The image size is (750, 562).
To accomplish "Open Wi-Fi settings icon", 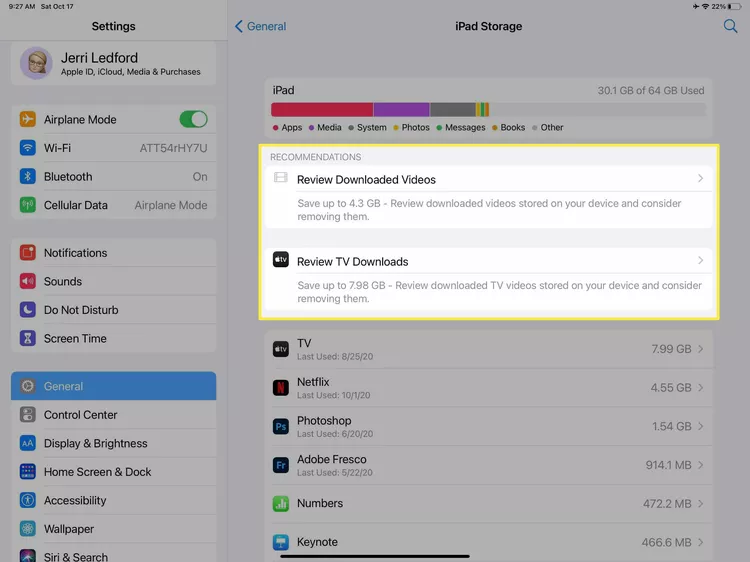I will click(28, 148).
